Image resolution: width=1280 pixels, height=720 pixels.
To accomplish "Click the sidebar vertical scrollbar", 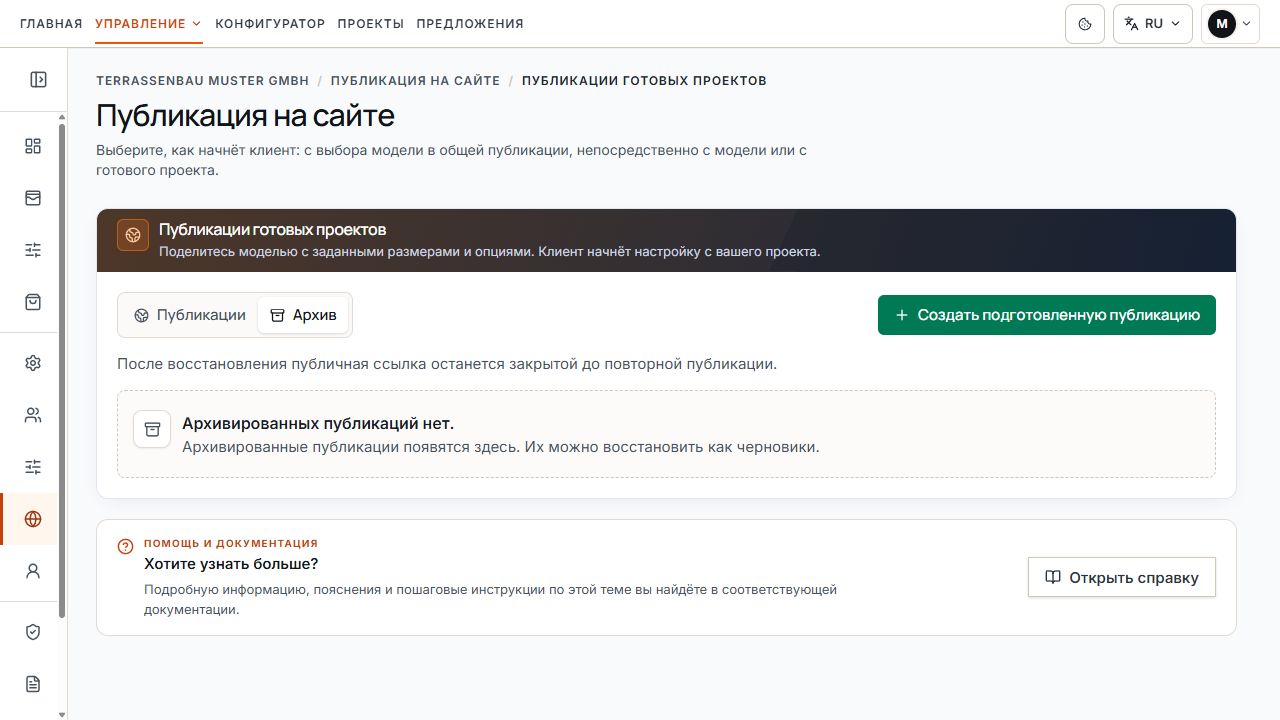I will (62, 370).
